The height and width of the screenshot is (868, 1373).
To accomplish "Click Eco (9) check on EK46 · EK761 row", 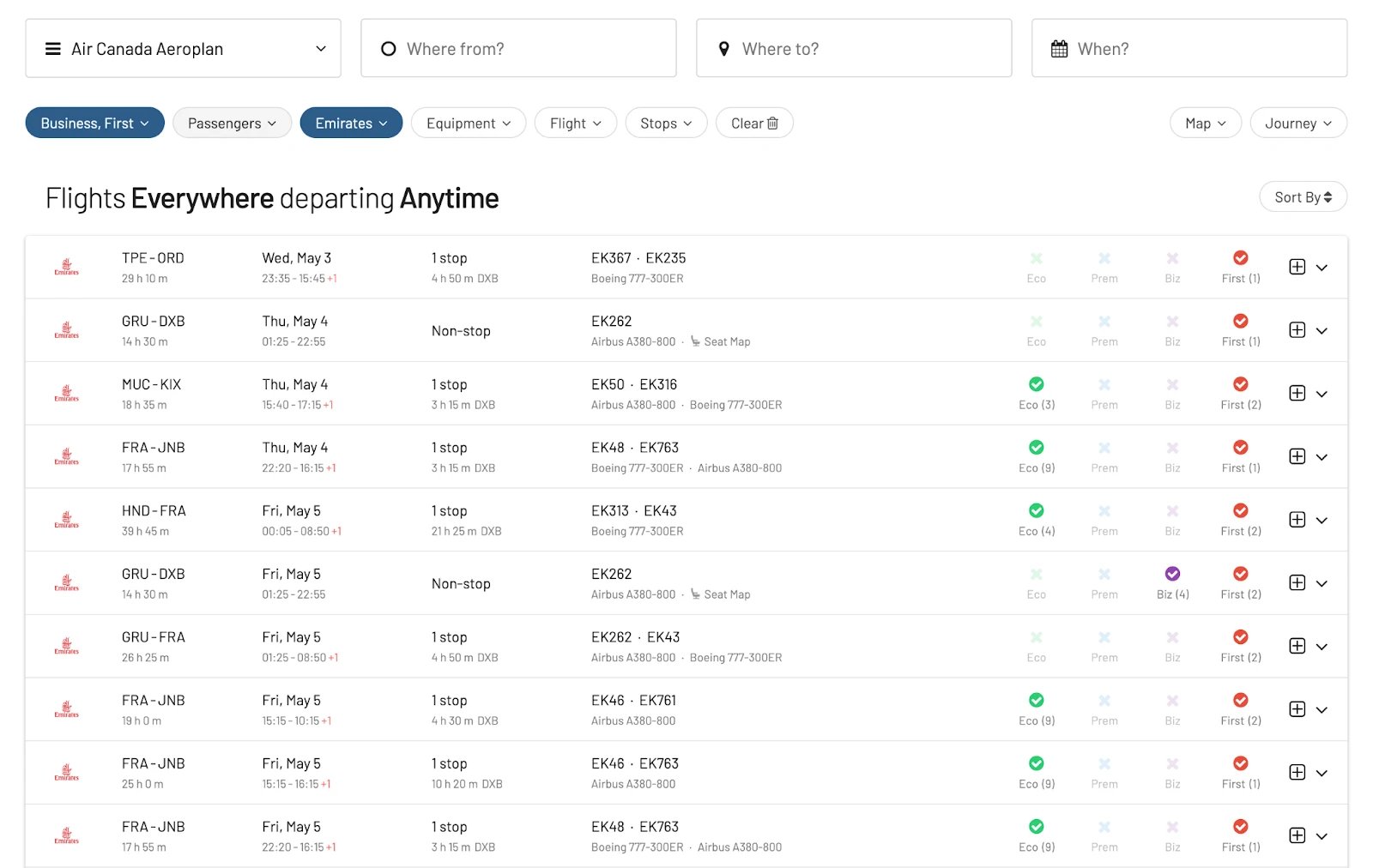I will [1037, 700].
